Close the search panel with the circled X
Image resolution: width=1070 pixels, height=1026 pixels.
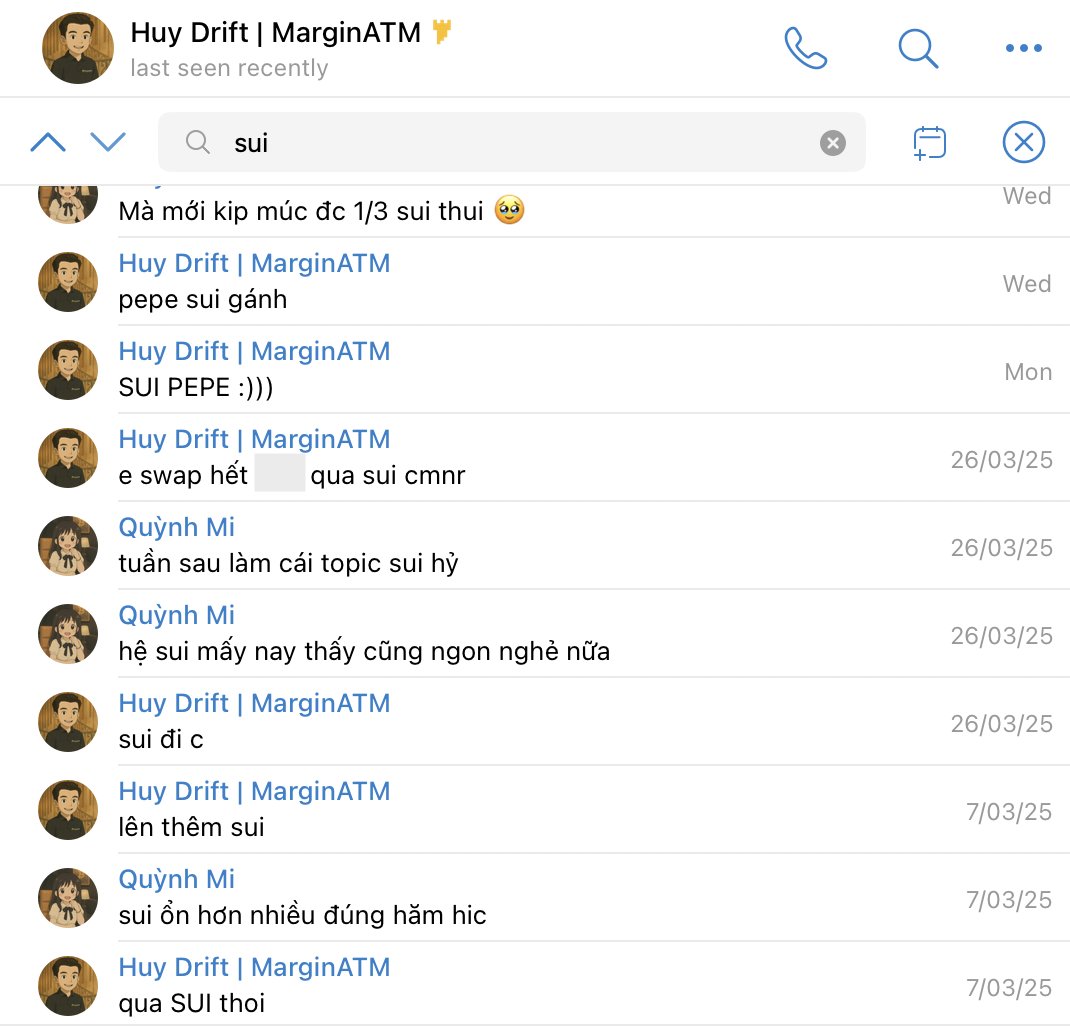tap(1023, 141)
